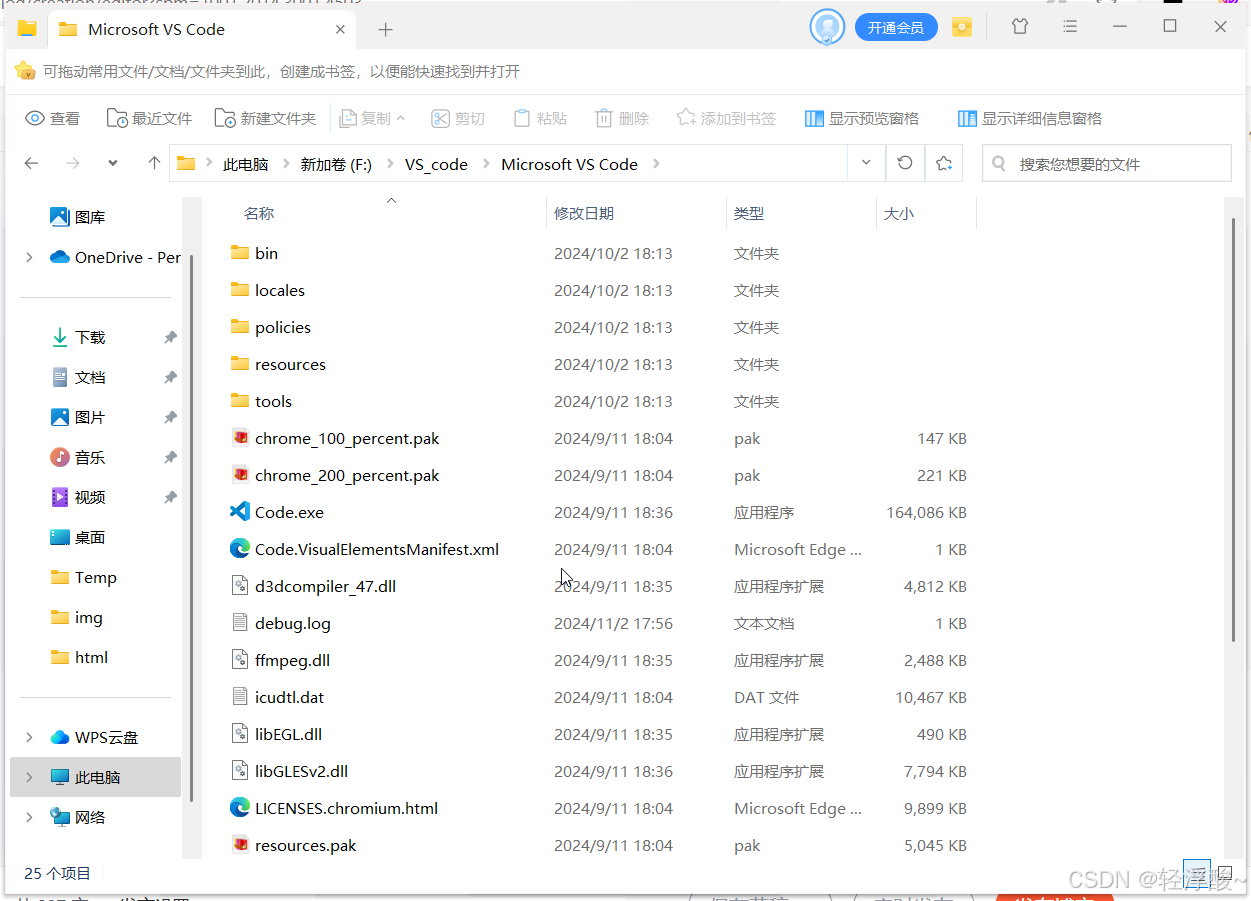Click the file list vertical scrollbar

point(1236,430)
